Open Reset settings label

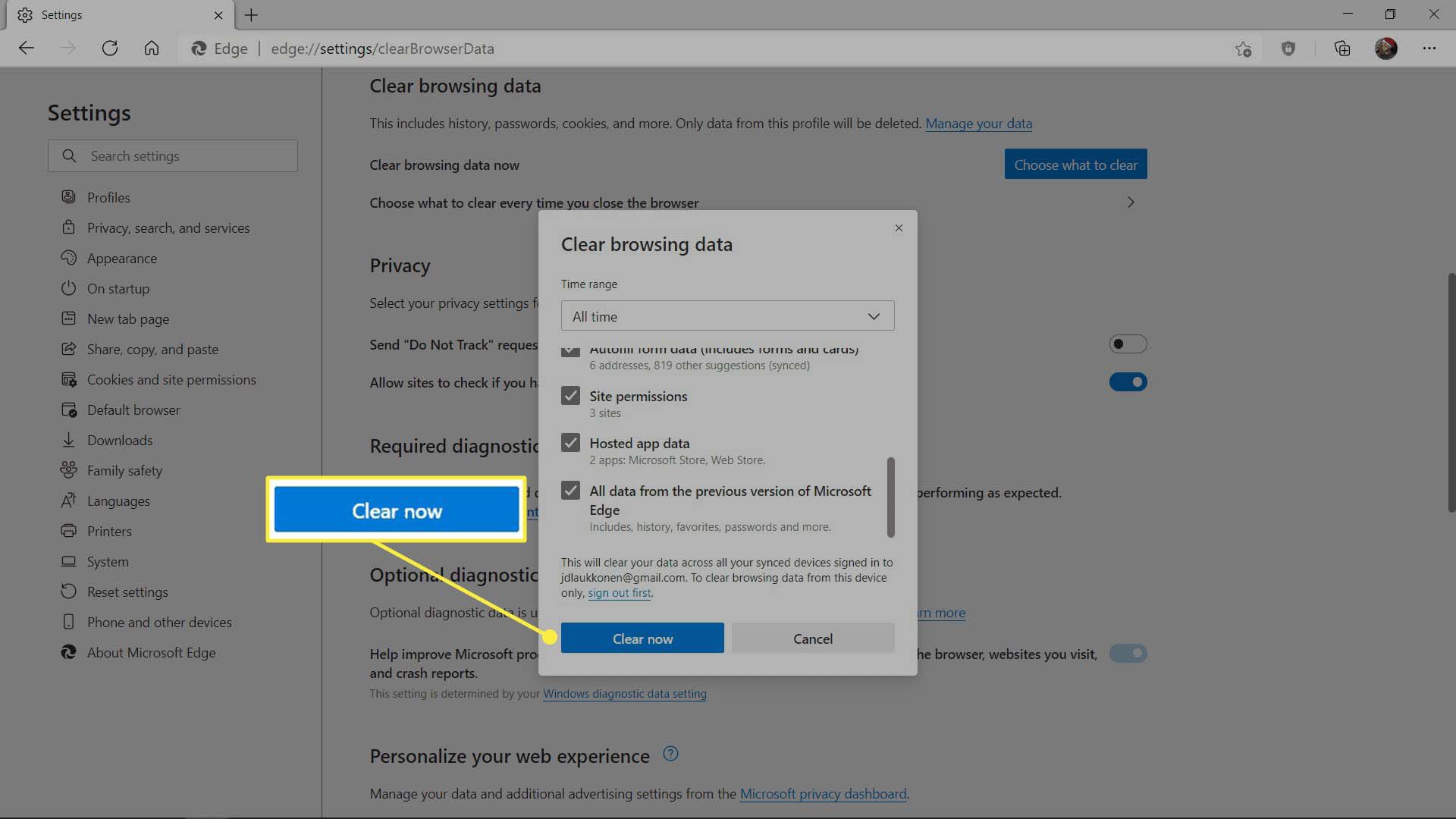tap(127, 591)
